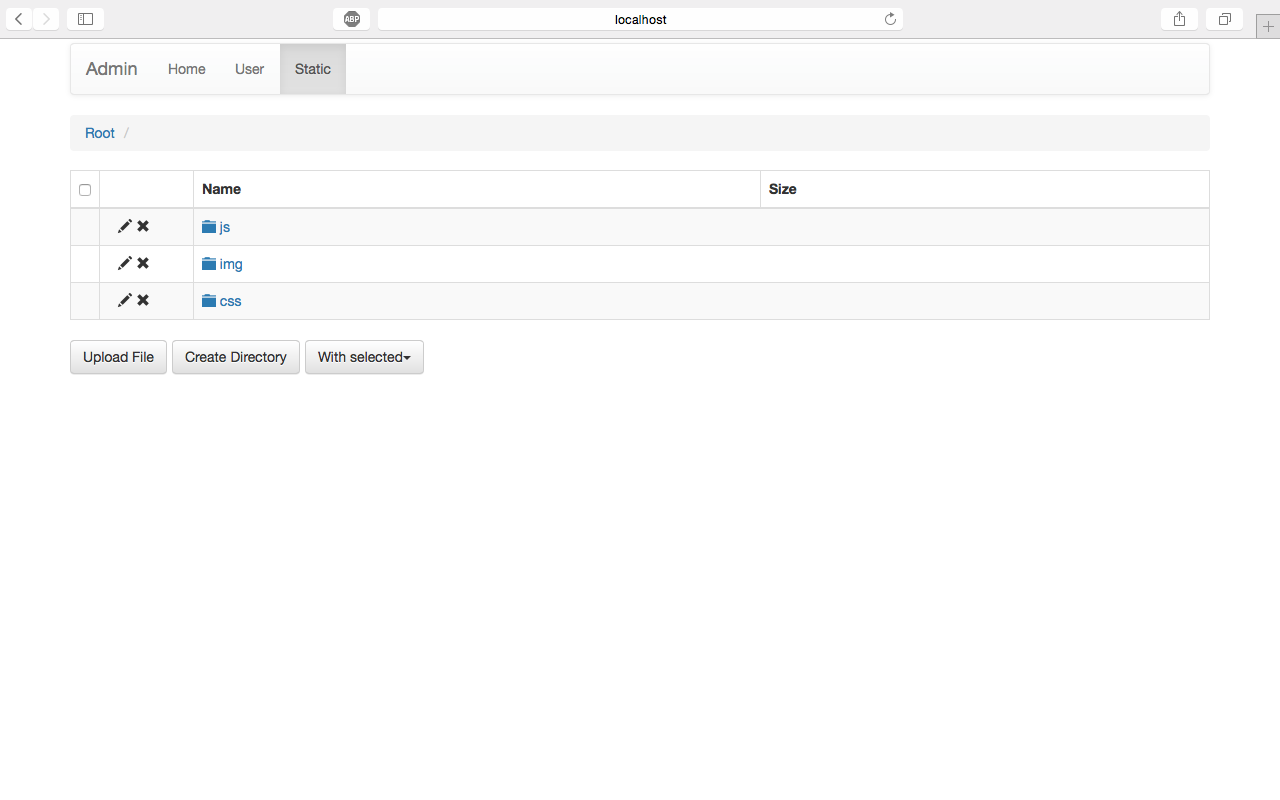Image resolution: width=1280 pixels, height=800 pixels.
Task: Click the delete X icon for js folder
Action: click(x=143, y=227)
